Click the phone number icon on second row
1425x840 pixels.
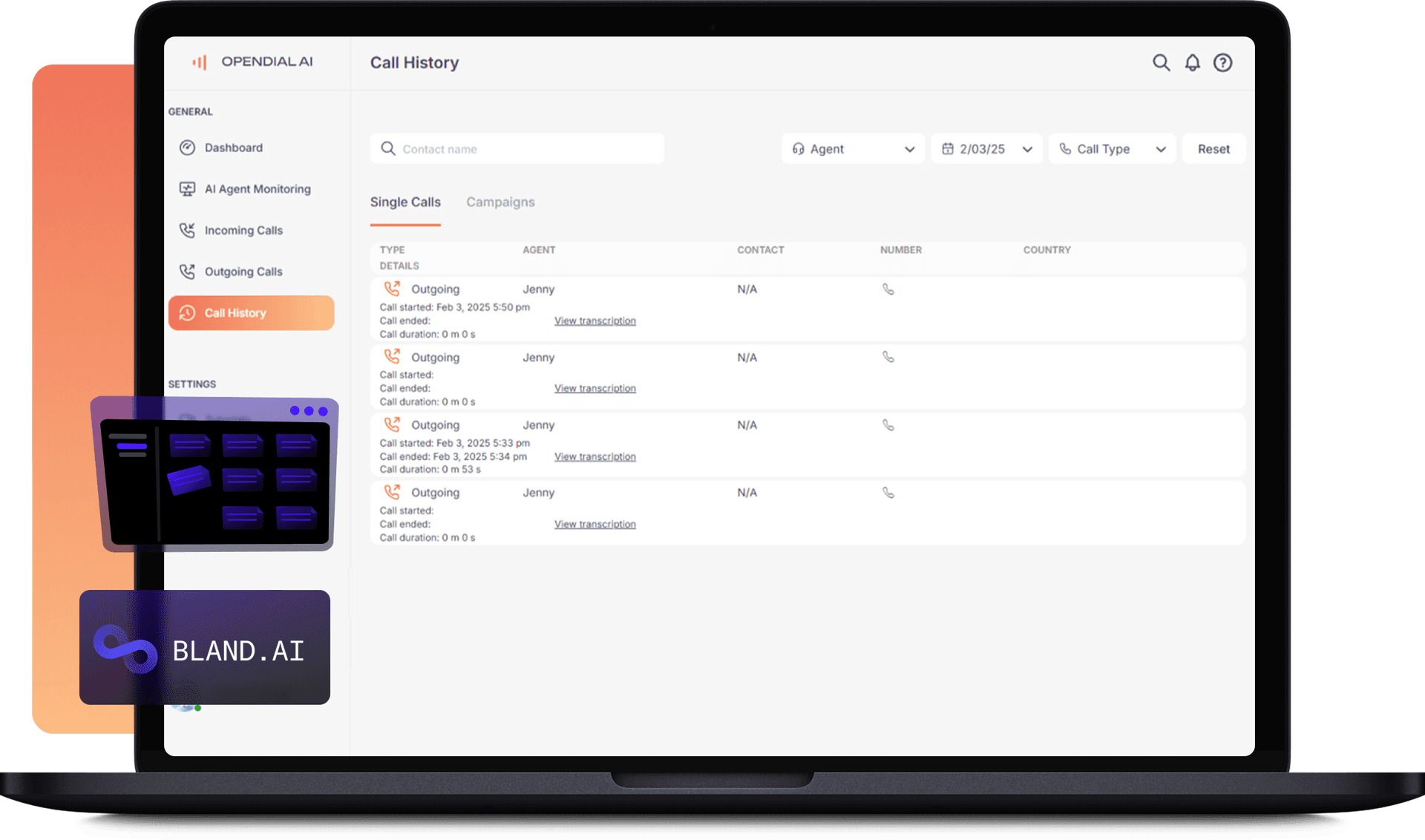[x=888, y=358]
